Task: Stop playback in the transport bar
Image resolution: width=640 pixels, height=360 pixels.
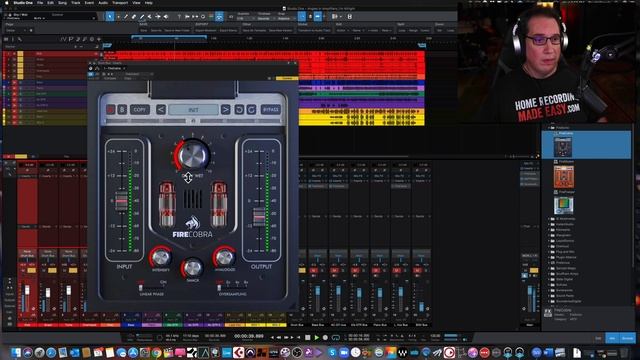Action: (308, 338)
